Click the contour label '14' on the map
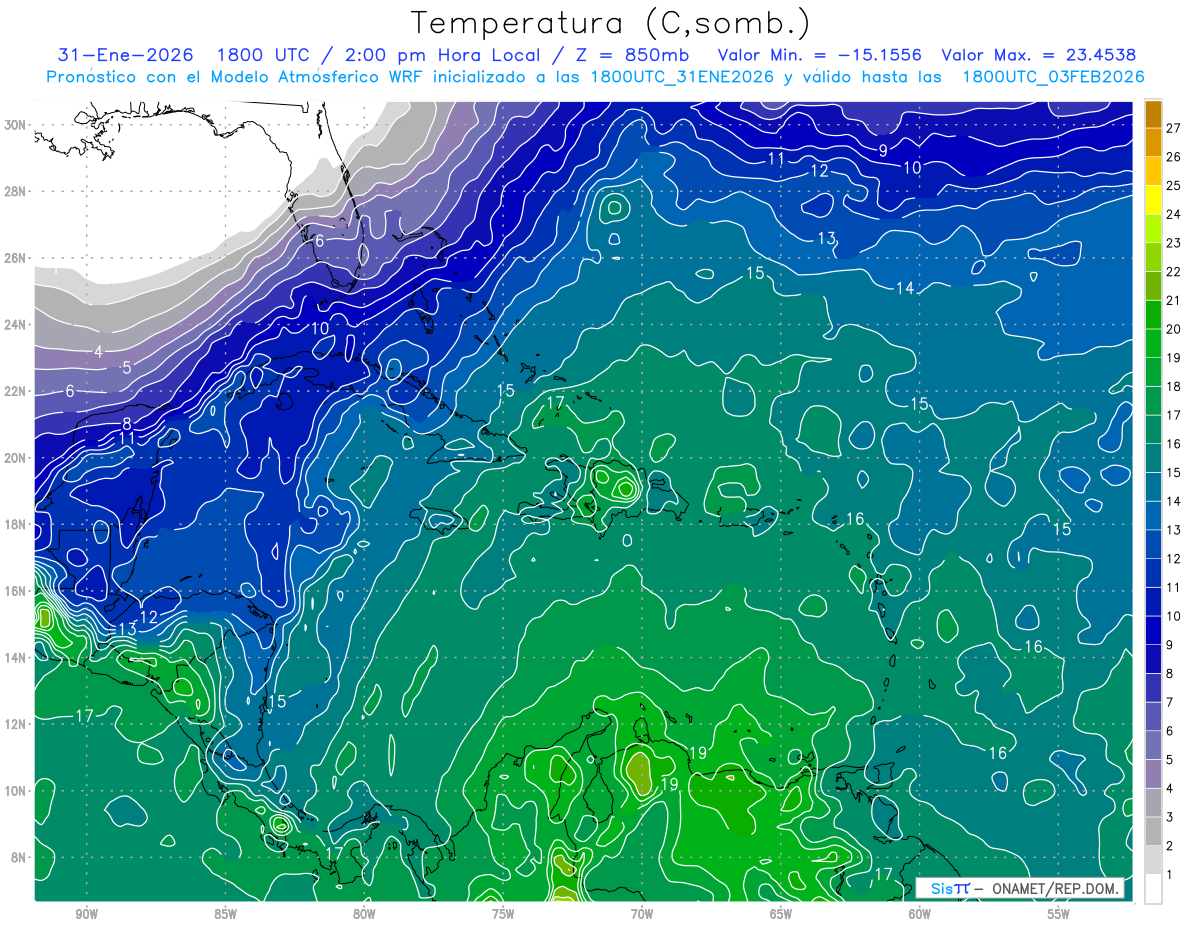This screenshot has height=927, width=1200. [905, 288]
